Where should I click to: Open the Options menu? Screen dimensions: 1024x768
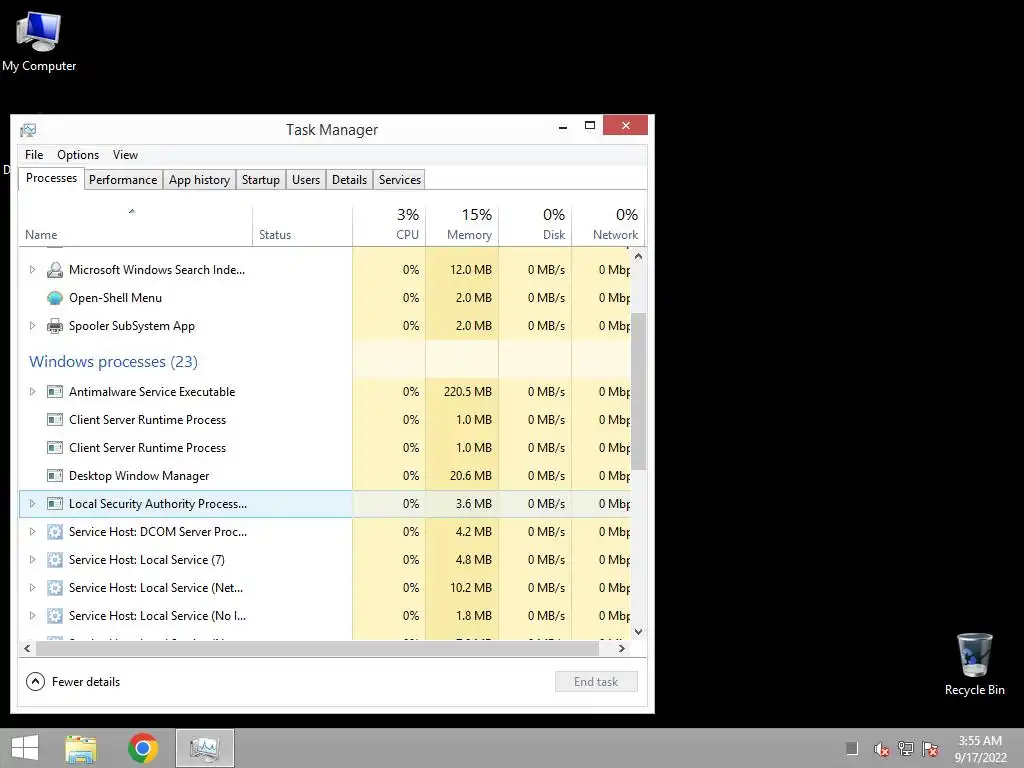(x=78, y=155)
